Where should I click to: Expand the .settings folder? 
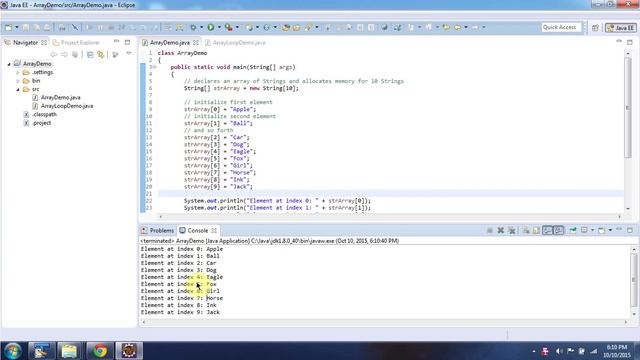click(x=18, y=73)
